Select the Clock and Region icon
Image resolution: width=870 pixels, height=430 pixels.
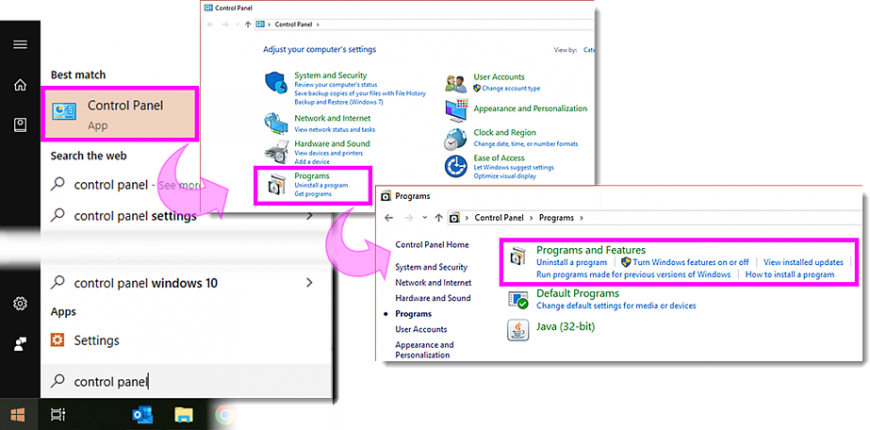coord(456,138)
